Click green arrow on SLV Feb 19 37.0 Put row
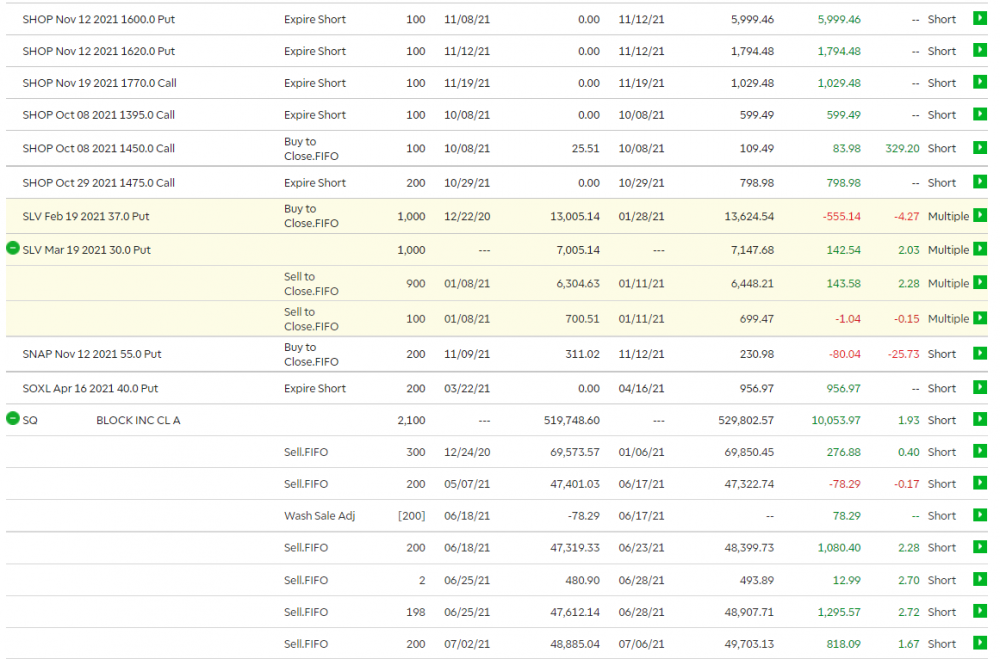 pyautogui.click(x=979, y=216)
